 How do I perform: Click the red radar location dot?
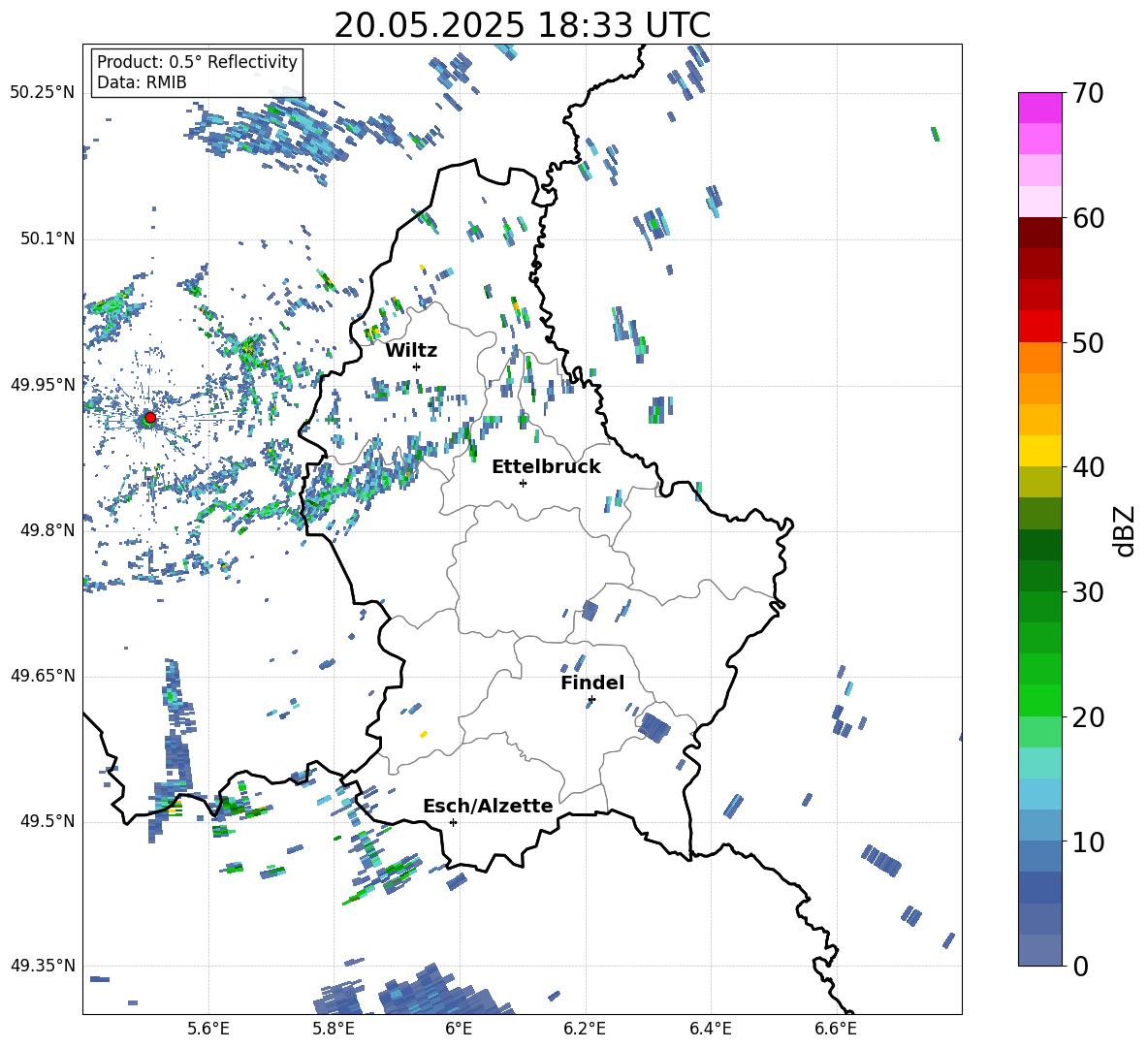tap(150, 418)
